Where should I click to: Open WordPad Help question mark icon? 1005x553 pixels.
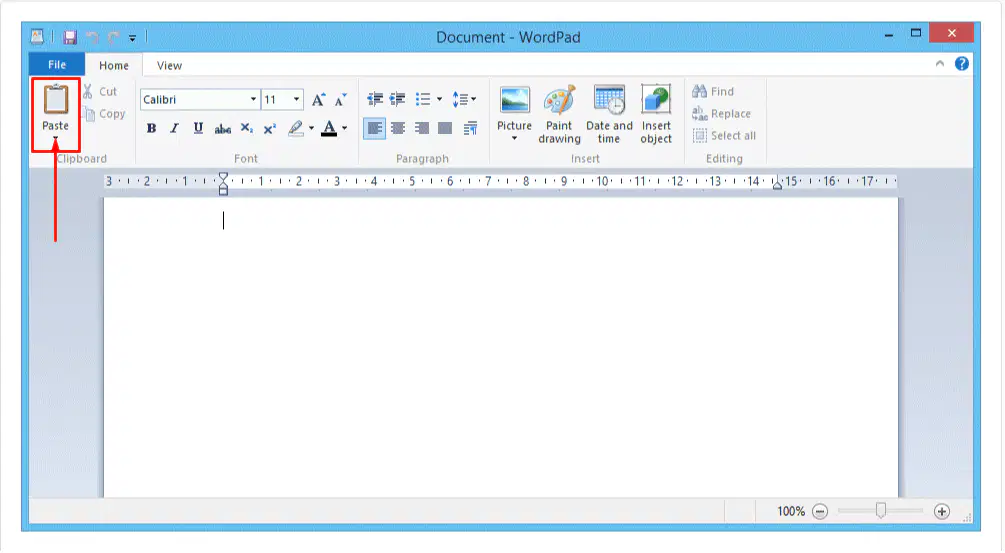click(961, 63)
